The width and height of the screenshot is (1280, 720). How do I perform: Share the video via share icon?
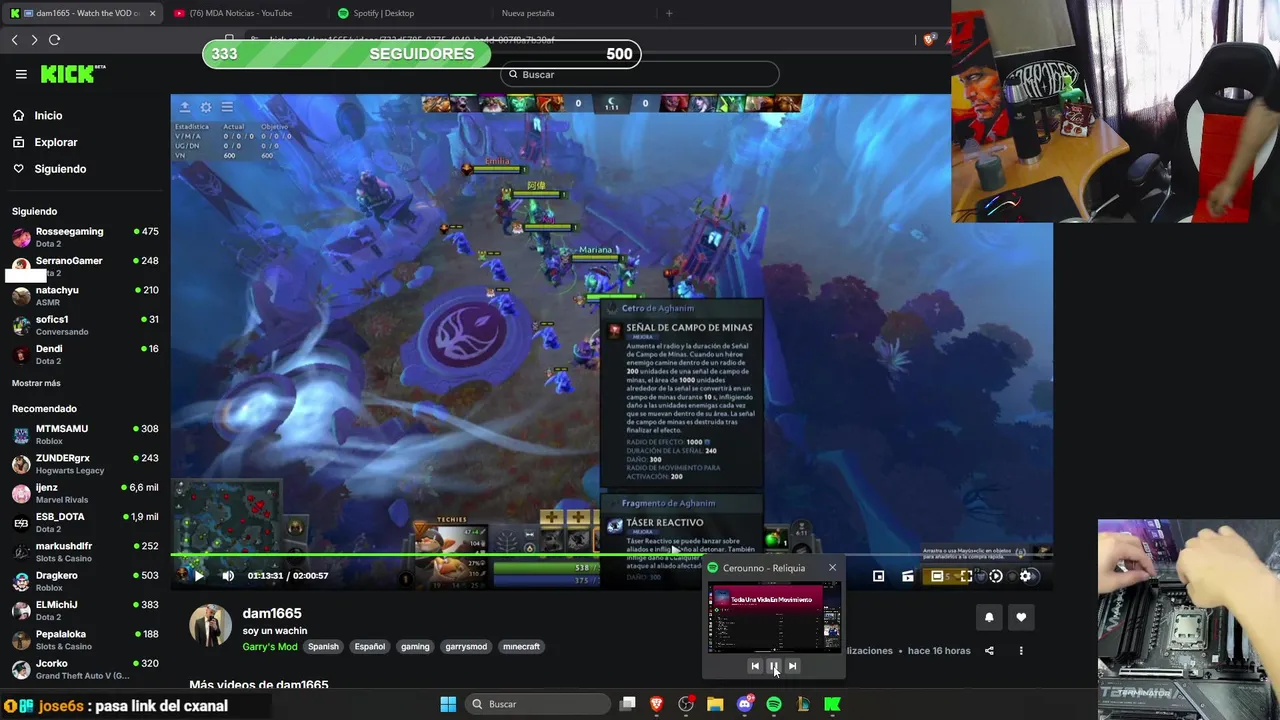point(989,651)
